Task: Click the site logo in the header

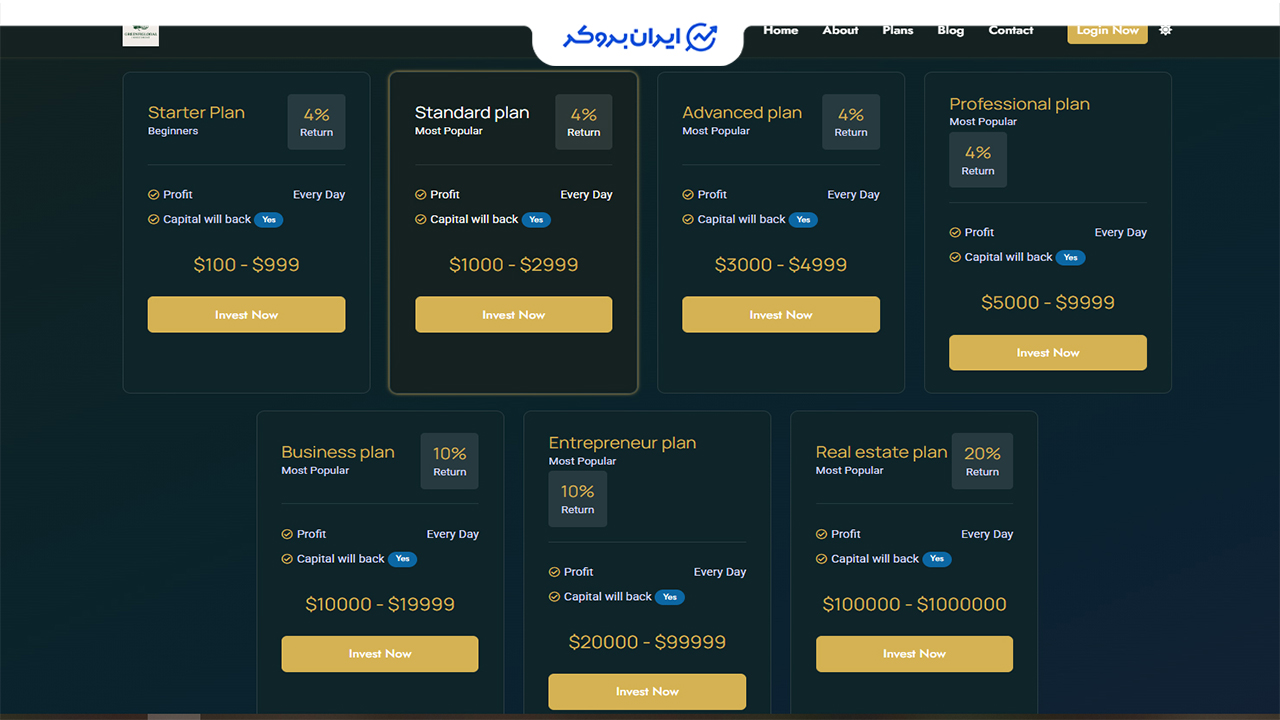Action: (141, 35)
